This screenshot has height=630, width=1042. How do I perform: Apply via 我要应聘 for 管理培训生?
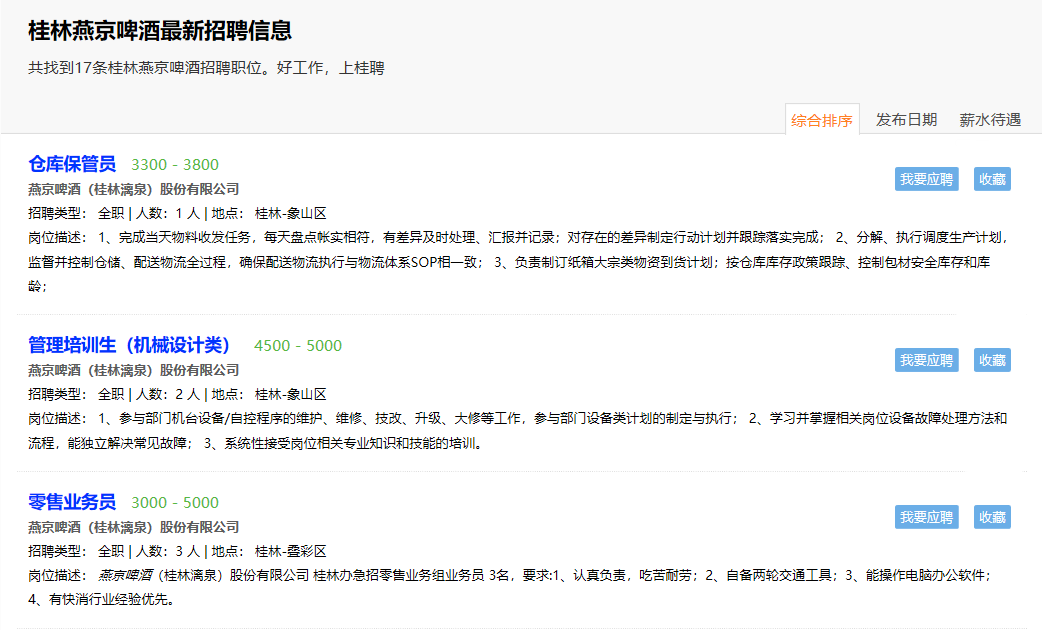pyautogui.click(x=926, y=360)
